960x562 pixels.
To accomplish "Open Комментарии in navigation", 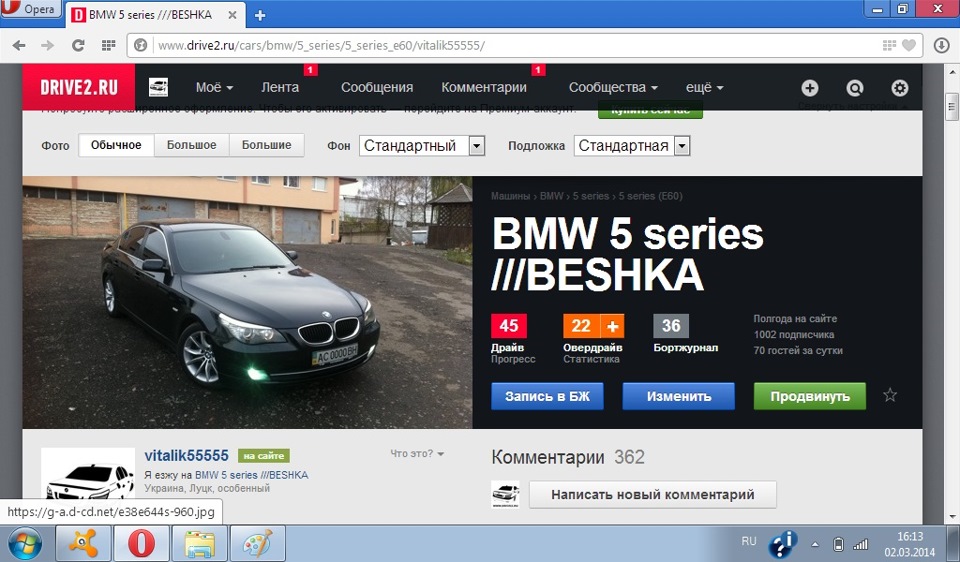I will pyautogui.click(x=484, y=88).
